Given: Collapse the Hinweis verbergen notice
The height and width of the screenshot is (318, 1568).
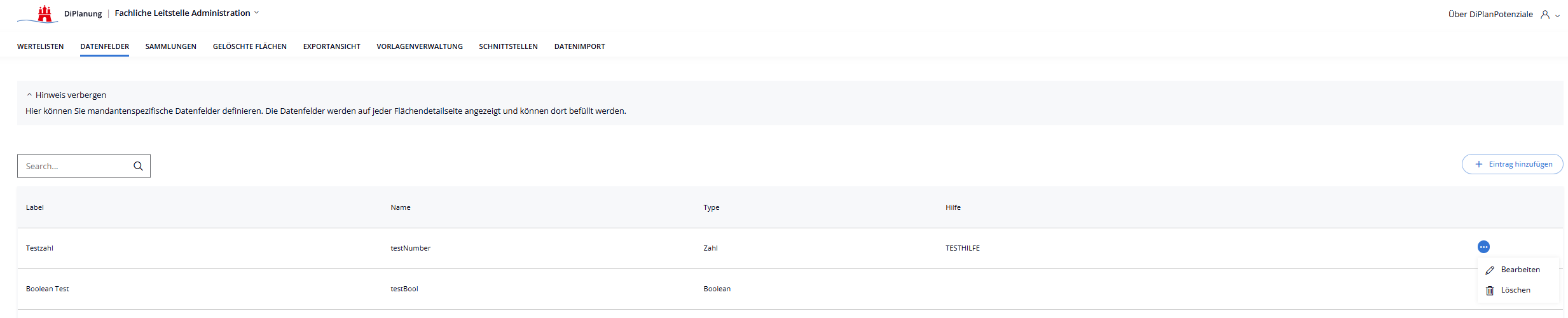Looking at the screenshot, I should pyautogui.click(x=66, y=95).
